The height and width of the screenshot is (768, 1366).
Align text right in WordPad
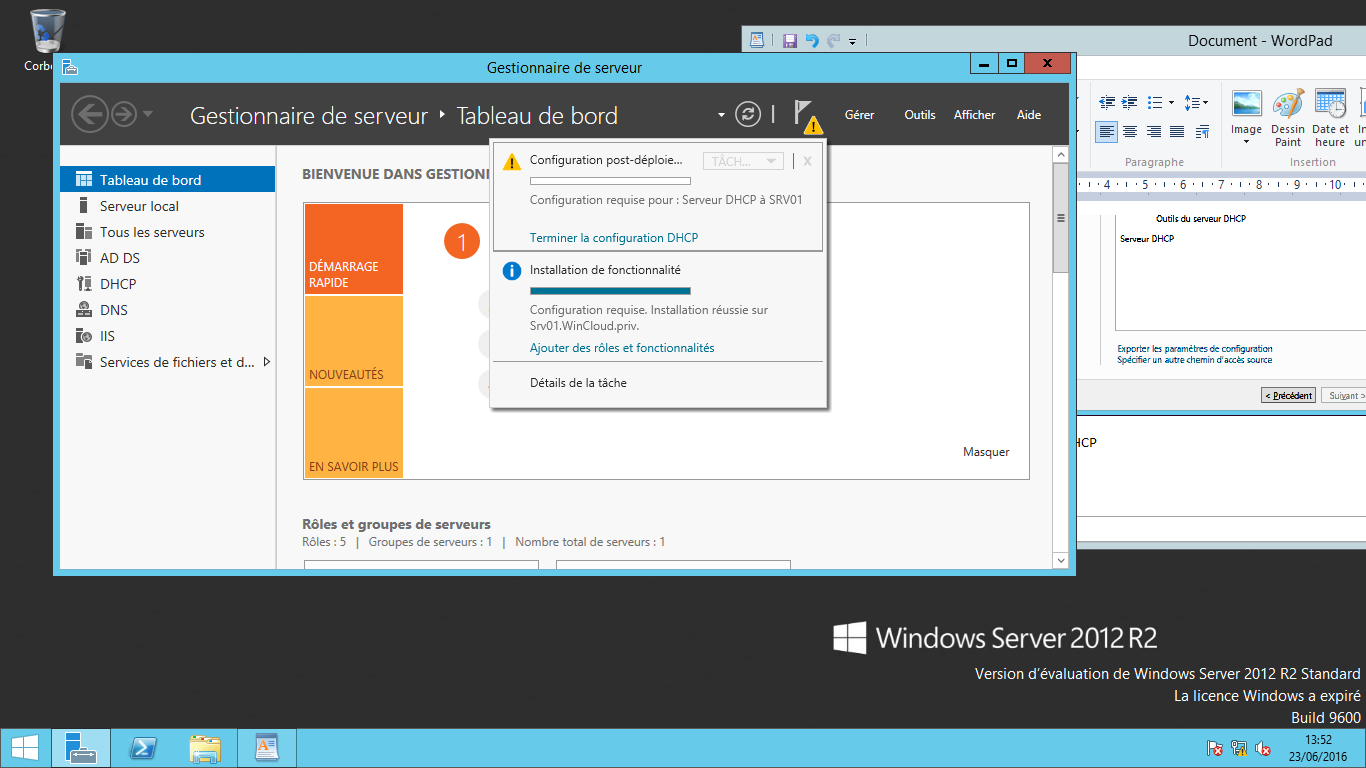(x=1154, y=131)
